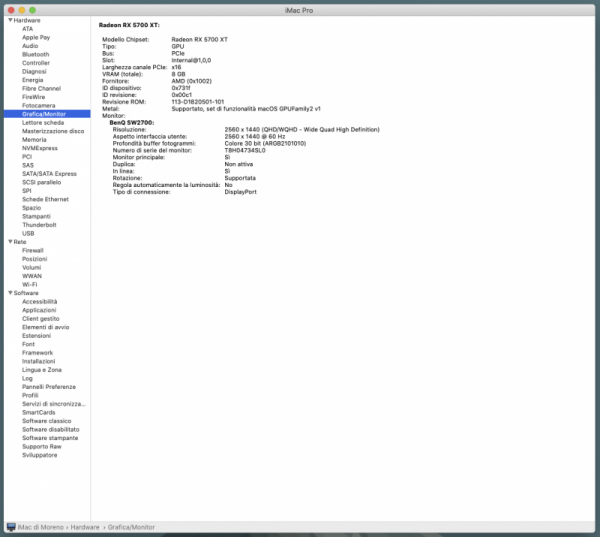Open the Spazio storage entry
The width and height of the screenshot is (600, 537).
pos(31,208)
